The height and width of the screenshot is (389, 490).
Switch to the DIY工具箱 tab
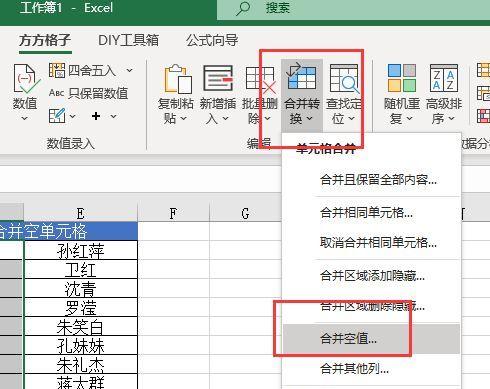(128, 40)
